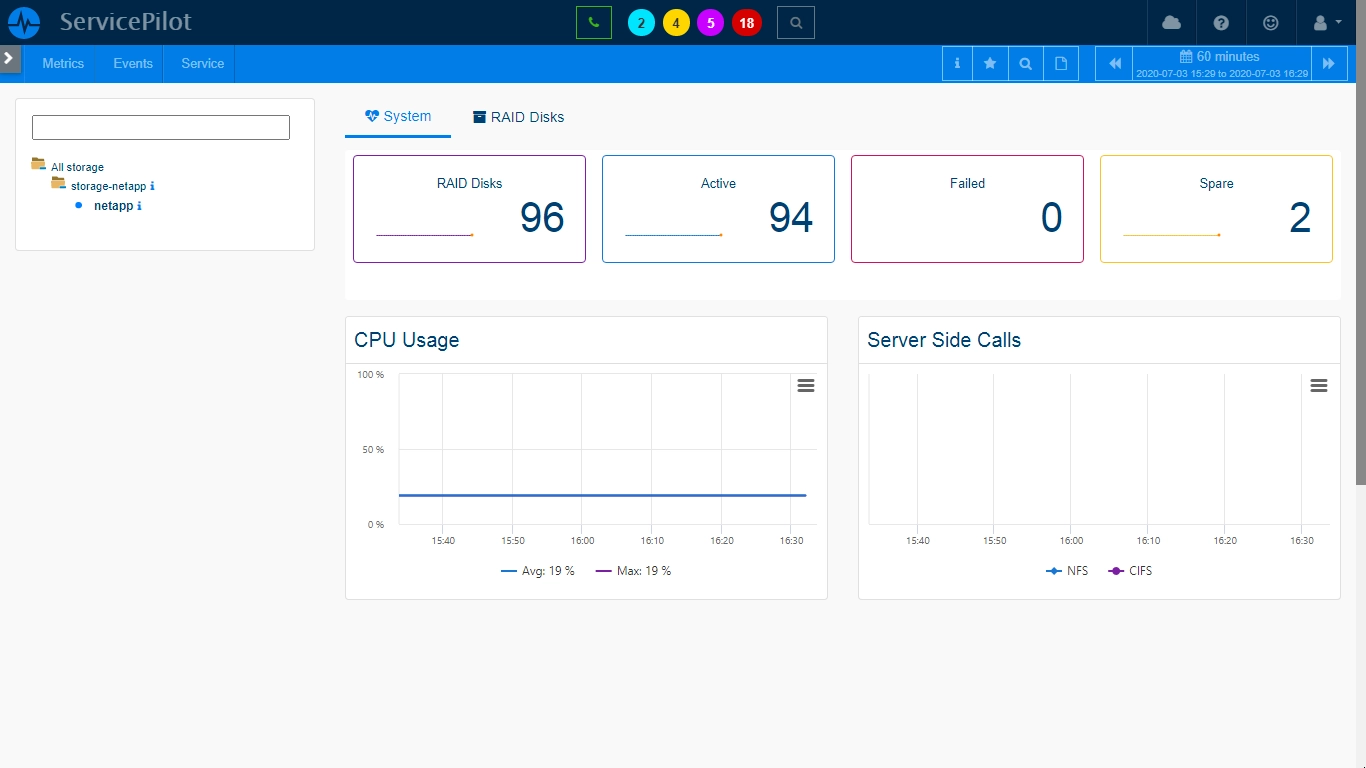Click the magnifier icon in blue toolbar
The height and width of the screenshot is (768, 1366).
1025,63
